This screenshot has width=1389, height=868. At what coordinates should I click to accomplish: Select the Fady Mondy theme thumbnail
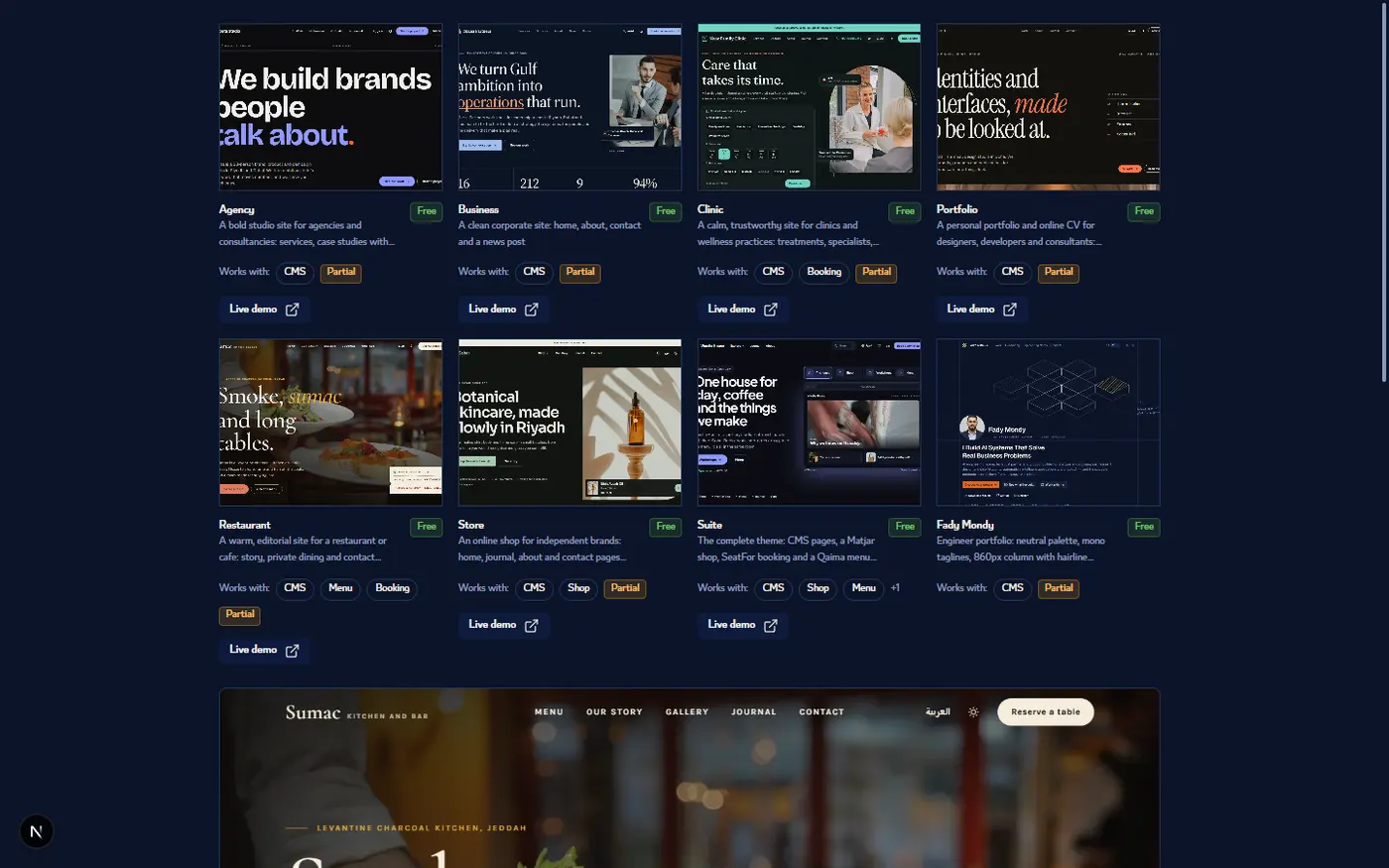[x=1048, y=423]
